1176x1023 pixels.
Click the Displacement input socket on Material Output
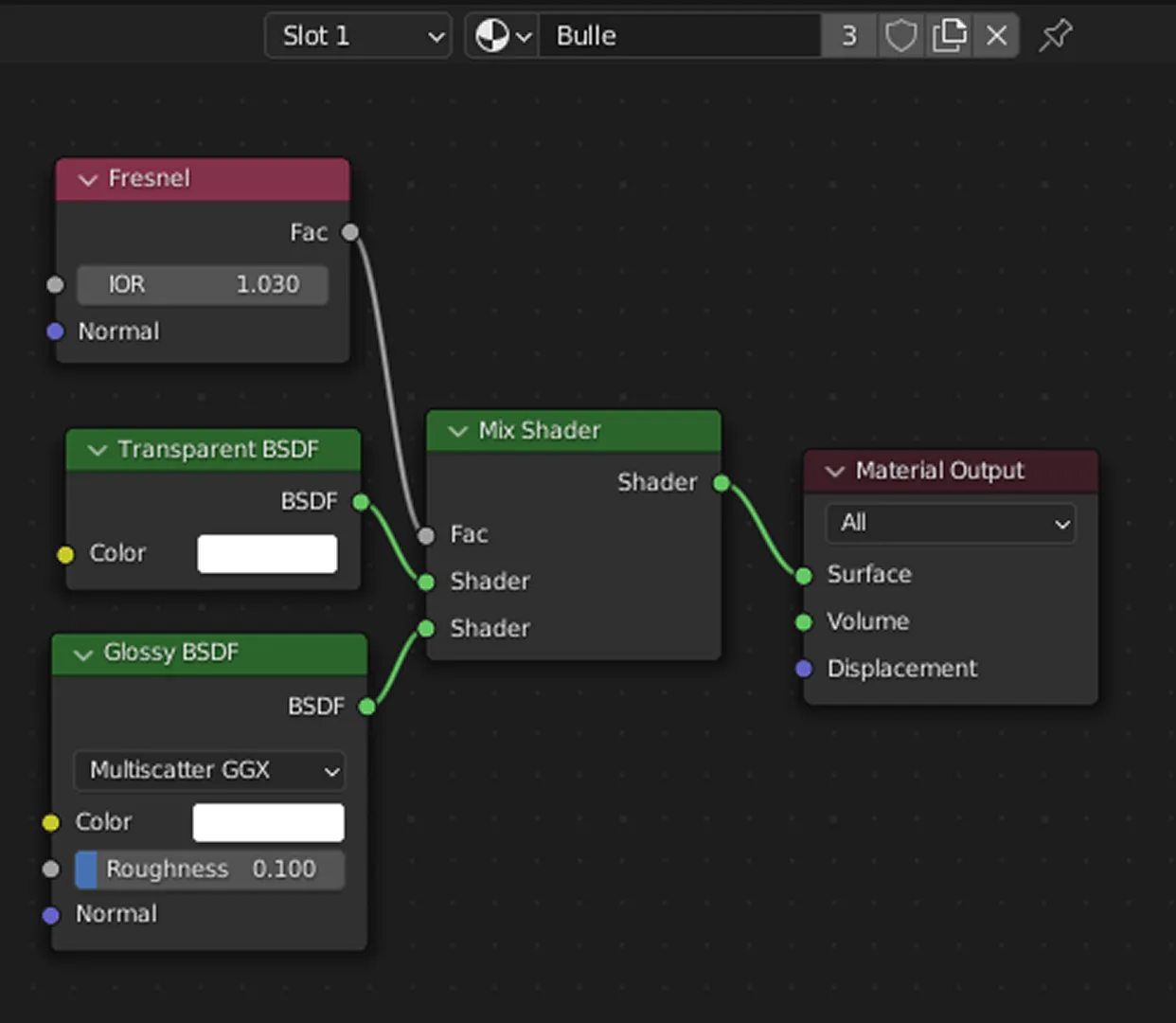point(803,669)
